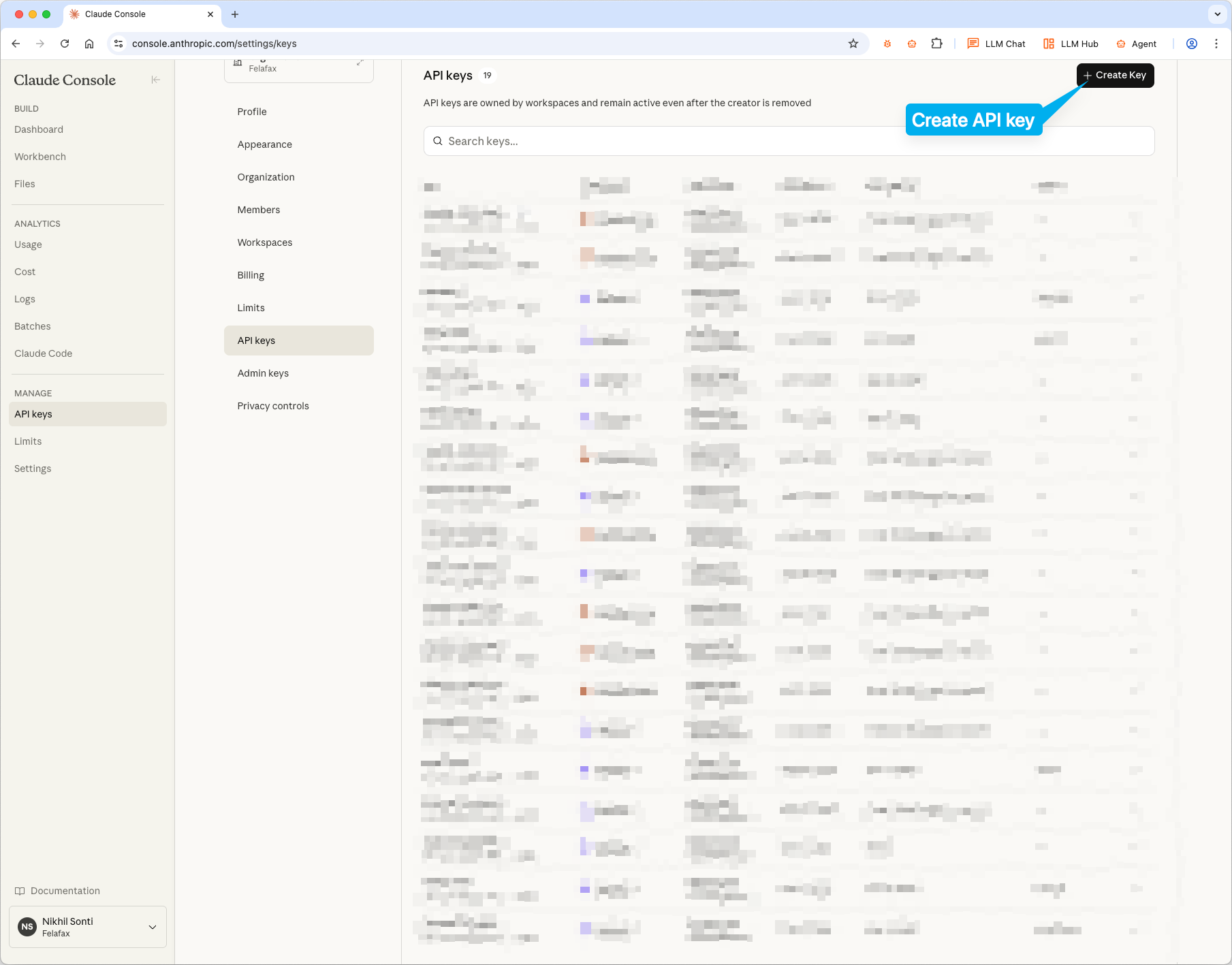This screenshot has width=1232, height=965.
Task: Expand the Felafax organization selector
Action: (x=299, y=70)
